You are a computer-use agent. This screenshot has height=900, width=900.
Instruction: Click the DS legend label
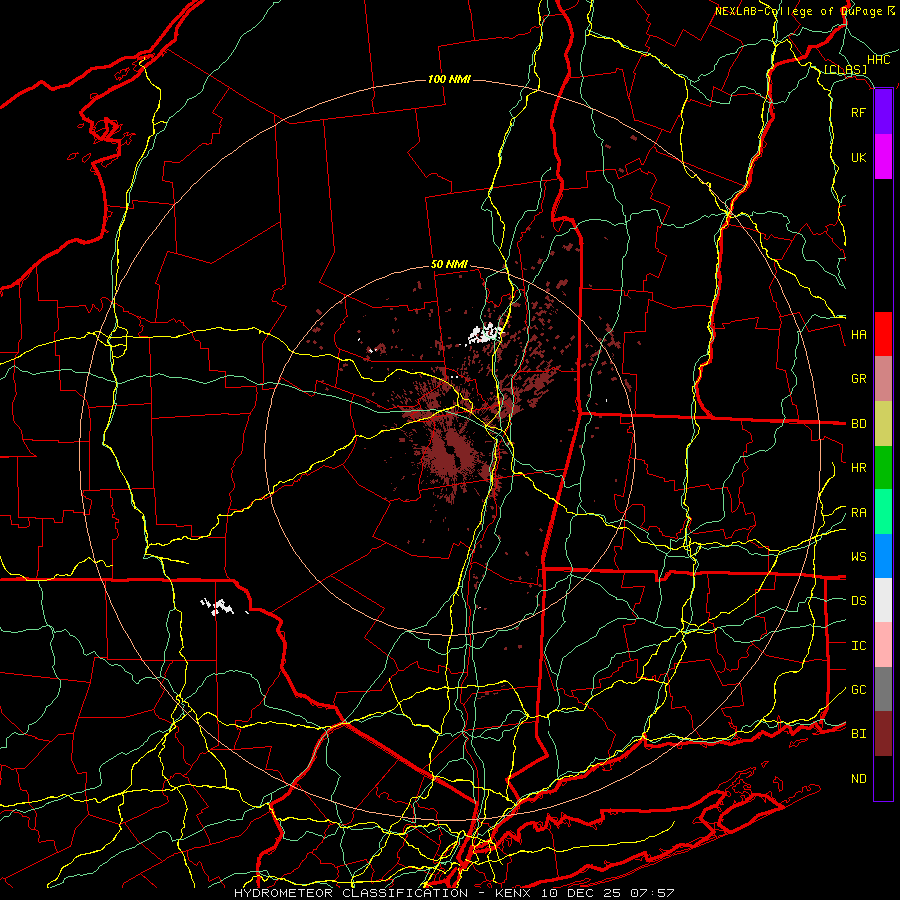pyautogui.click(x=858, y=601)
